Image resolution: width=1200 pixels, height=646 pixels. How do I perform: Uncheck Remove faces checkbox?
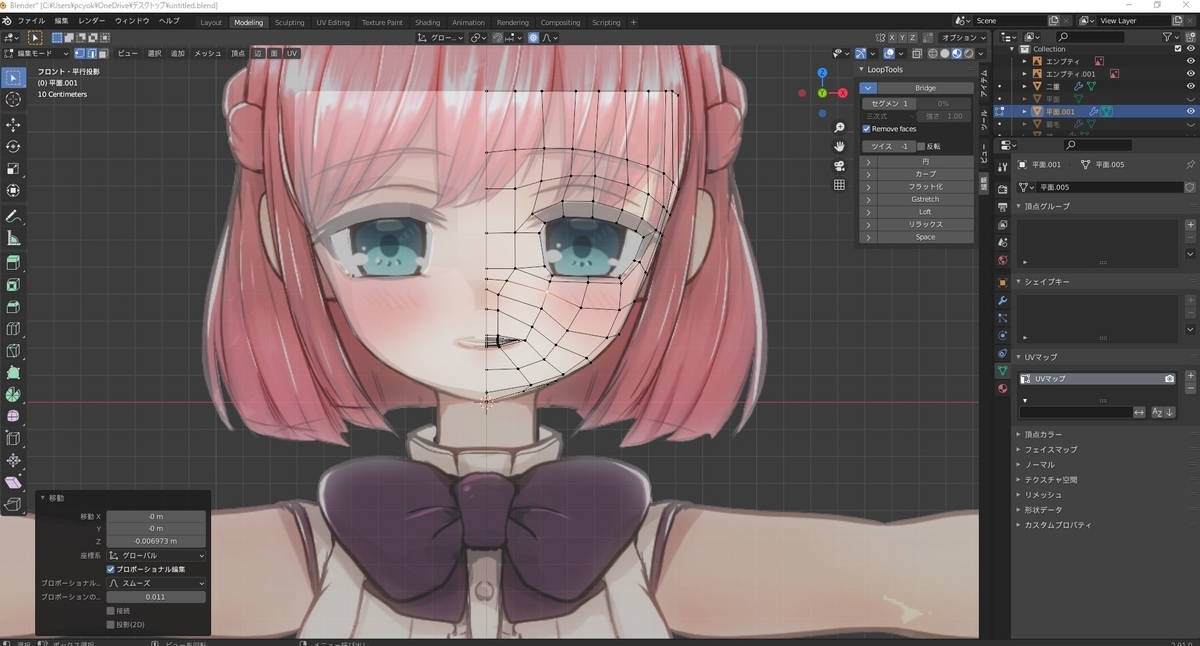(866, 129)
